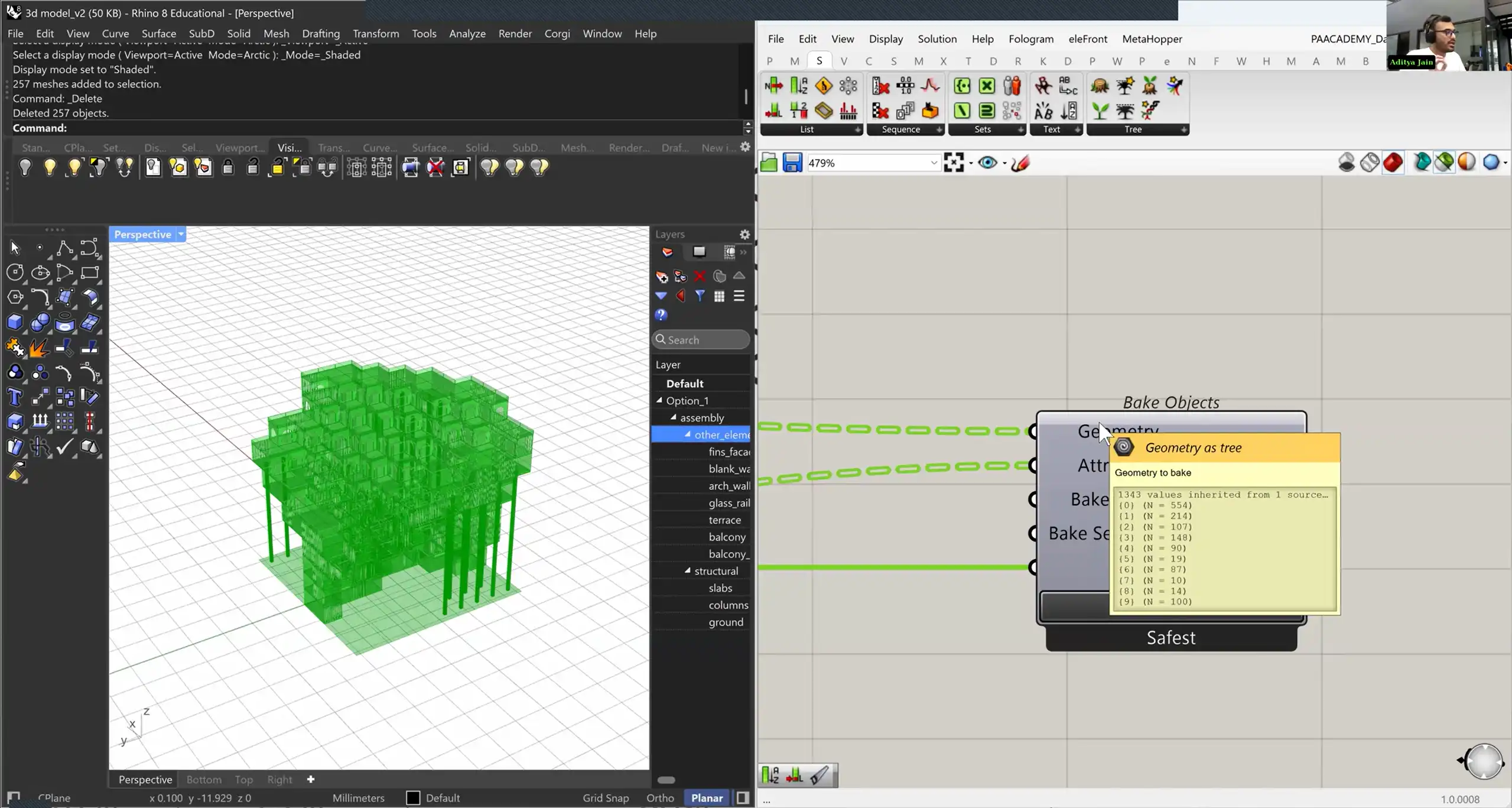
Task: Save the Grasshopper definition using the save icon
Action: 792,163
